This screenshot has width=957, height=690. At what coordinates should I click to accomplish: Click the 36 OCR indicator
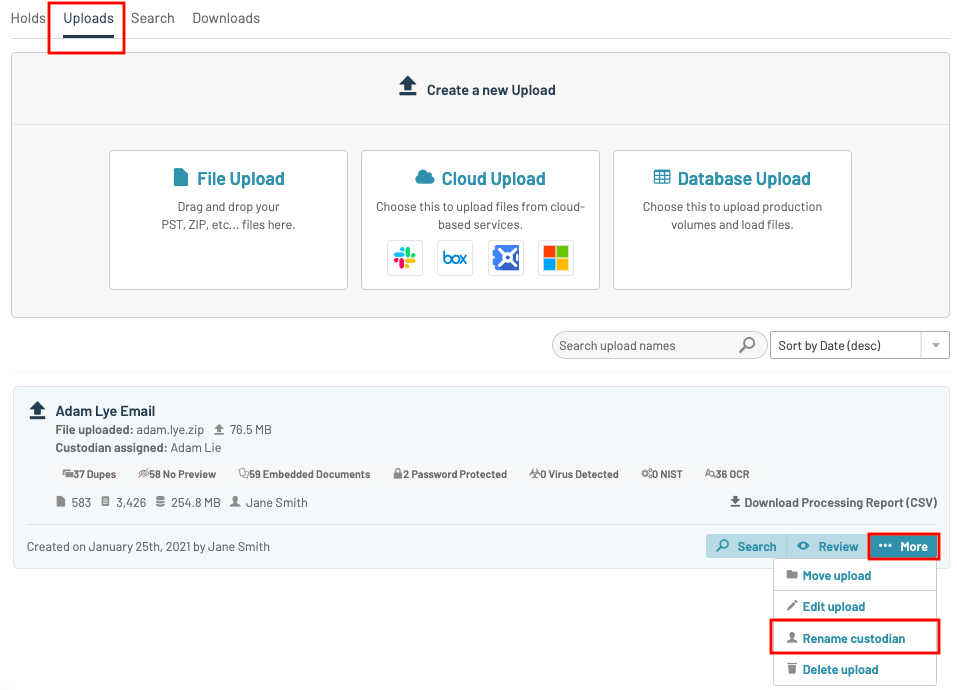click(x=727, y=474)
